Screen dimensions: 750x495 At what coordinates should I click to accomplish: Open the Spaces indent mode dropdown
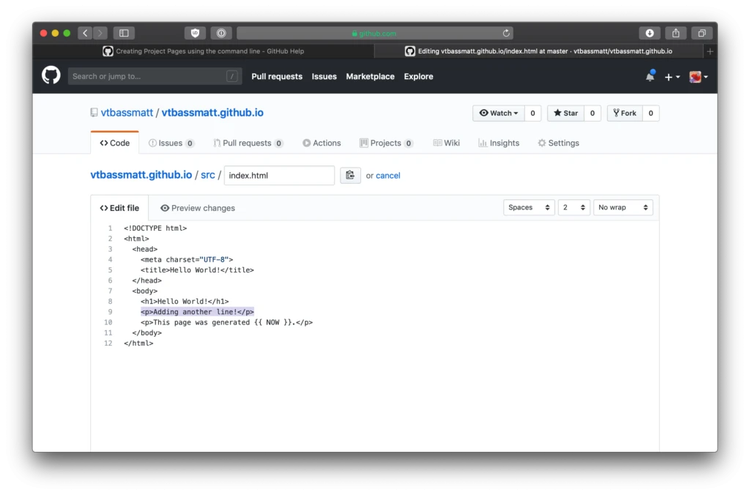point(528,208)
